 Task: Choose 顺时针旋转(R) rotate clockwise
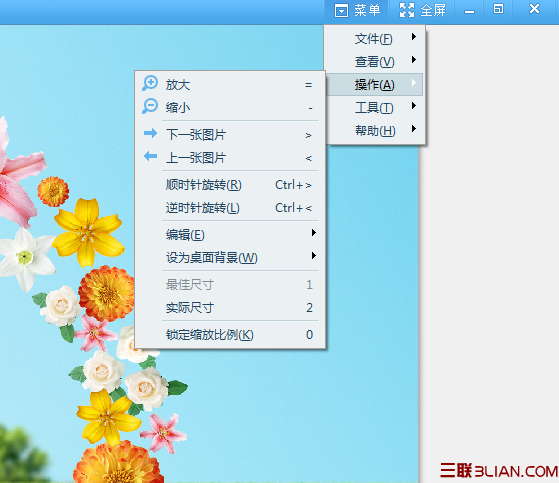tap(230, 185)
